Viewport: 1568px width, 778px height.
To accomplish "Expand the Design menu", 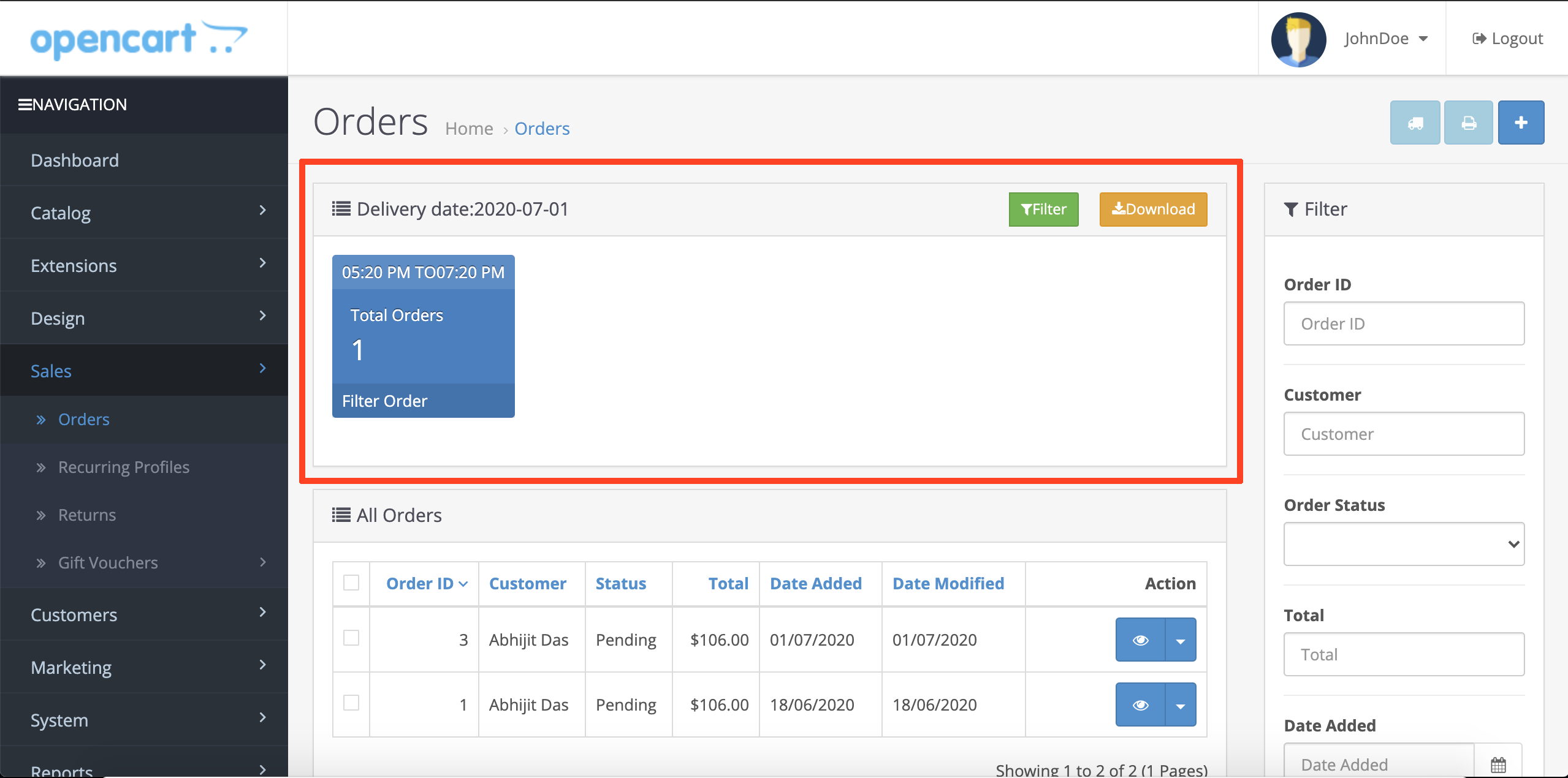I will tap(144, 319).
